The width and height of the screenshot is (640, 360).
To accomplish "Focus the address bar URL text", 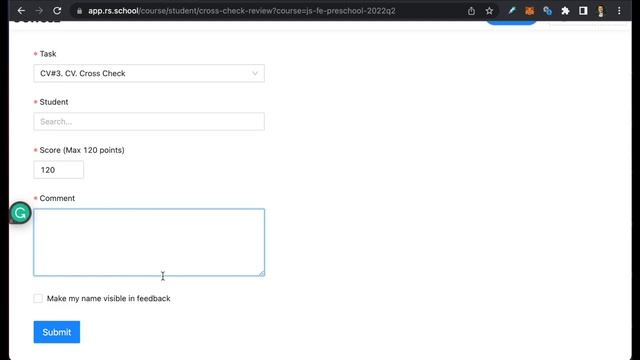I will click(242, 11).
